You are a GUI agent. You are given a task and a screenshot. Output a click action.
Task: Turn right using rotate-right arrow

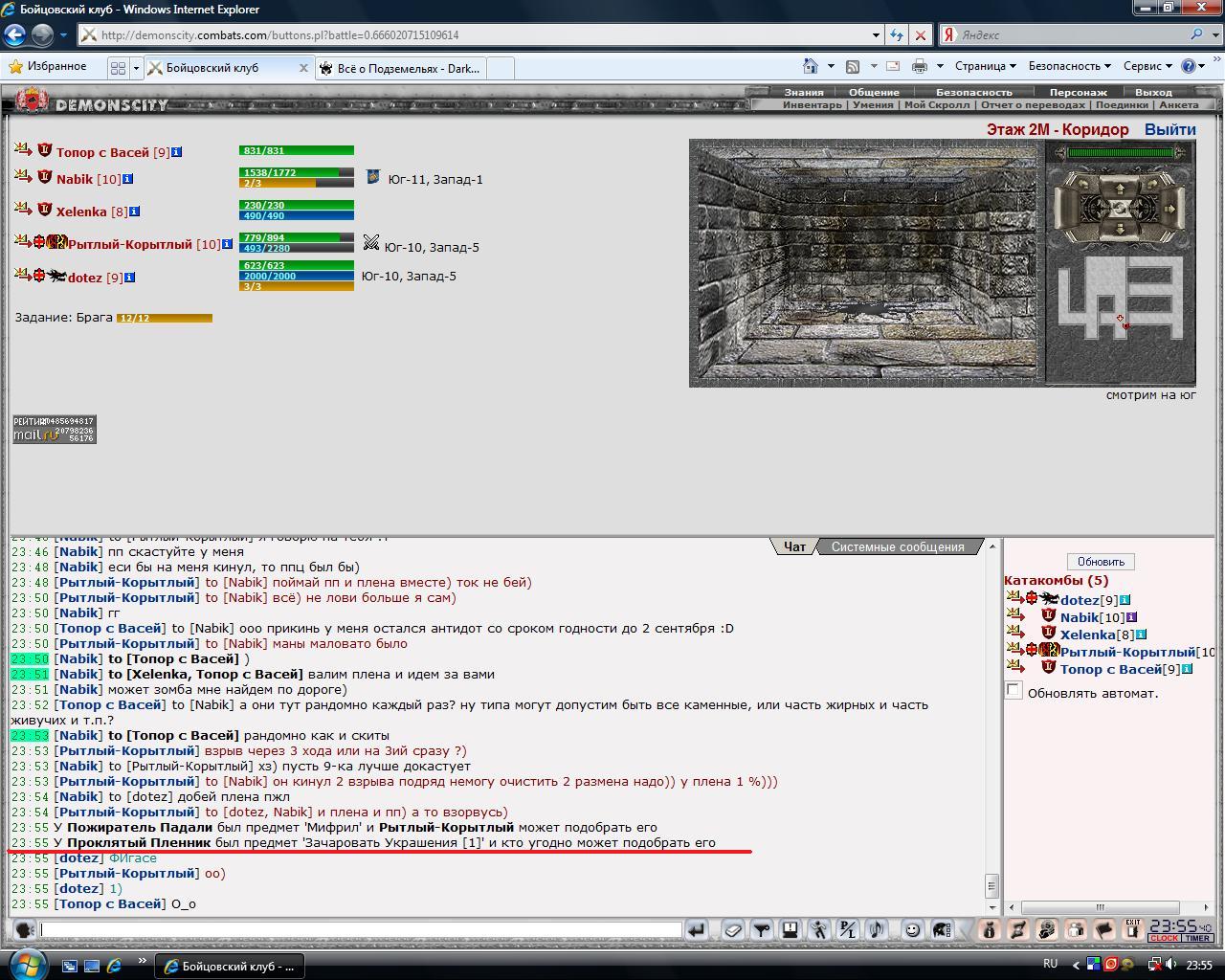[x=1151, y=184]
